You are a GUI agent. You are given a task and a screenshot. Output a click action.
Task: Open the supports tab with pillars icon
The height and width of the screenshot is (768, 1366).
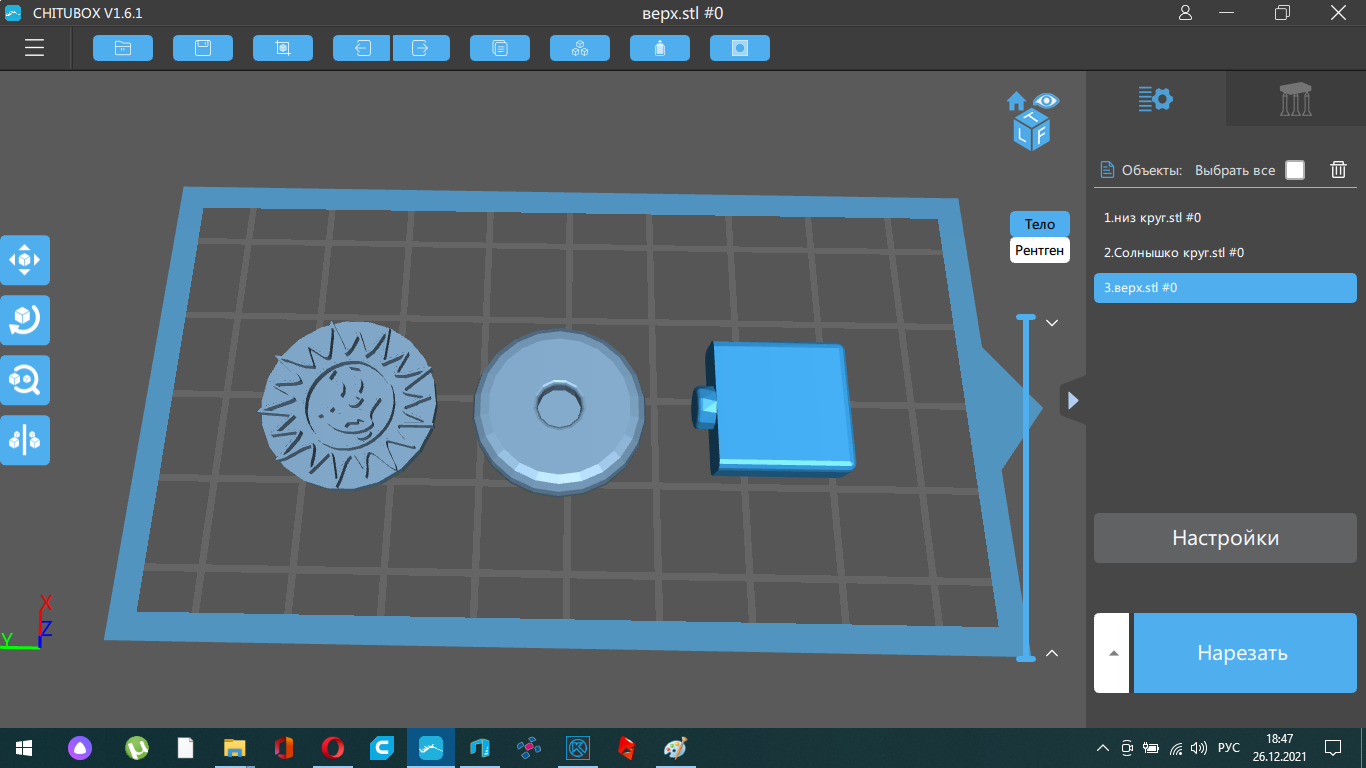pyautogui.click(x=1296, y=99)
